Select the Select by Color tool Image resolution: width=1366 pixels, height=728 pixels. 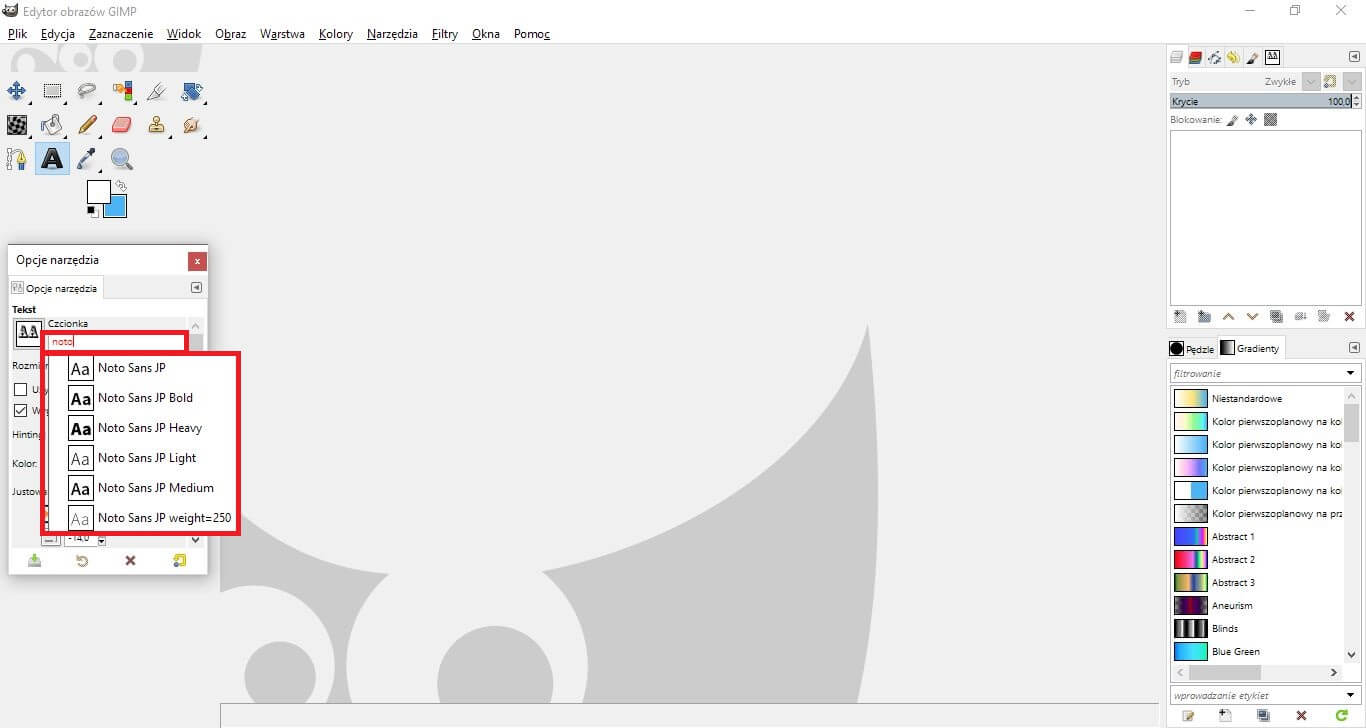122,91
